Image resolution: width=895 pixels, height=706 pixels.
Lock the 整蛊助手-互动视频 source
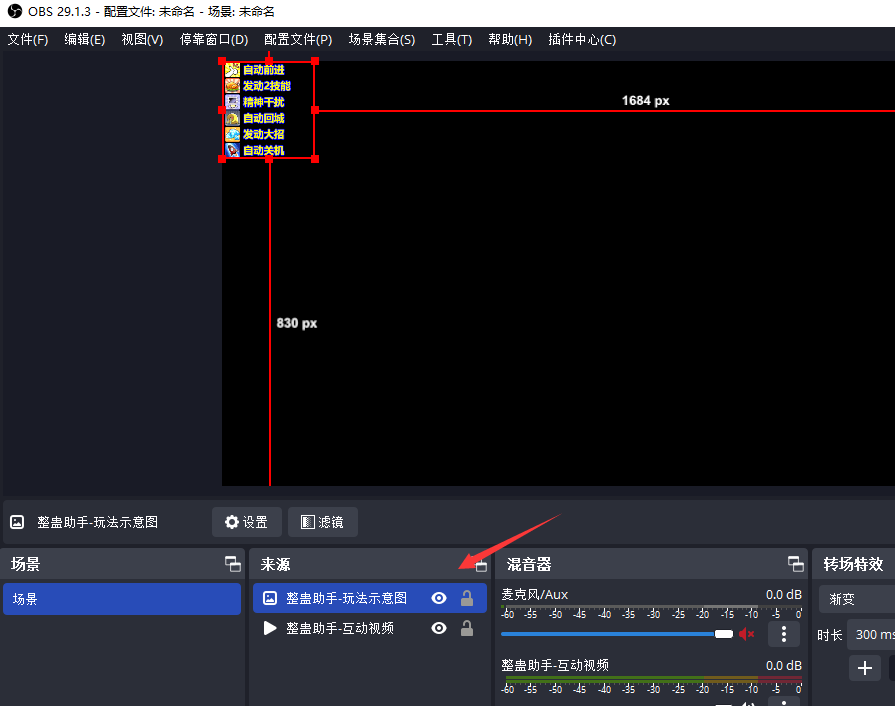467,628
